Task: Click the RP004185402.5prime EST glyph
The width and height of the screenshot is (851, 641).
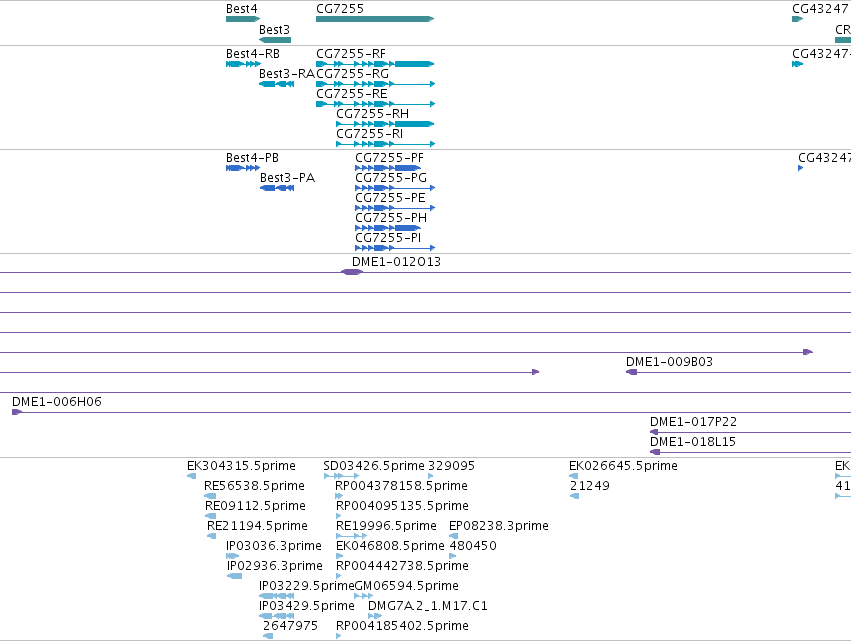Action: tap(339, 636)
